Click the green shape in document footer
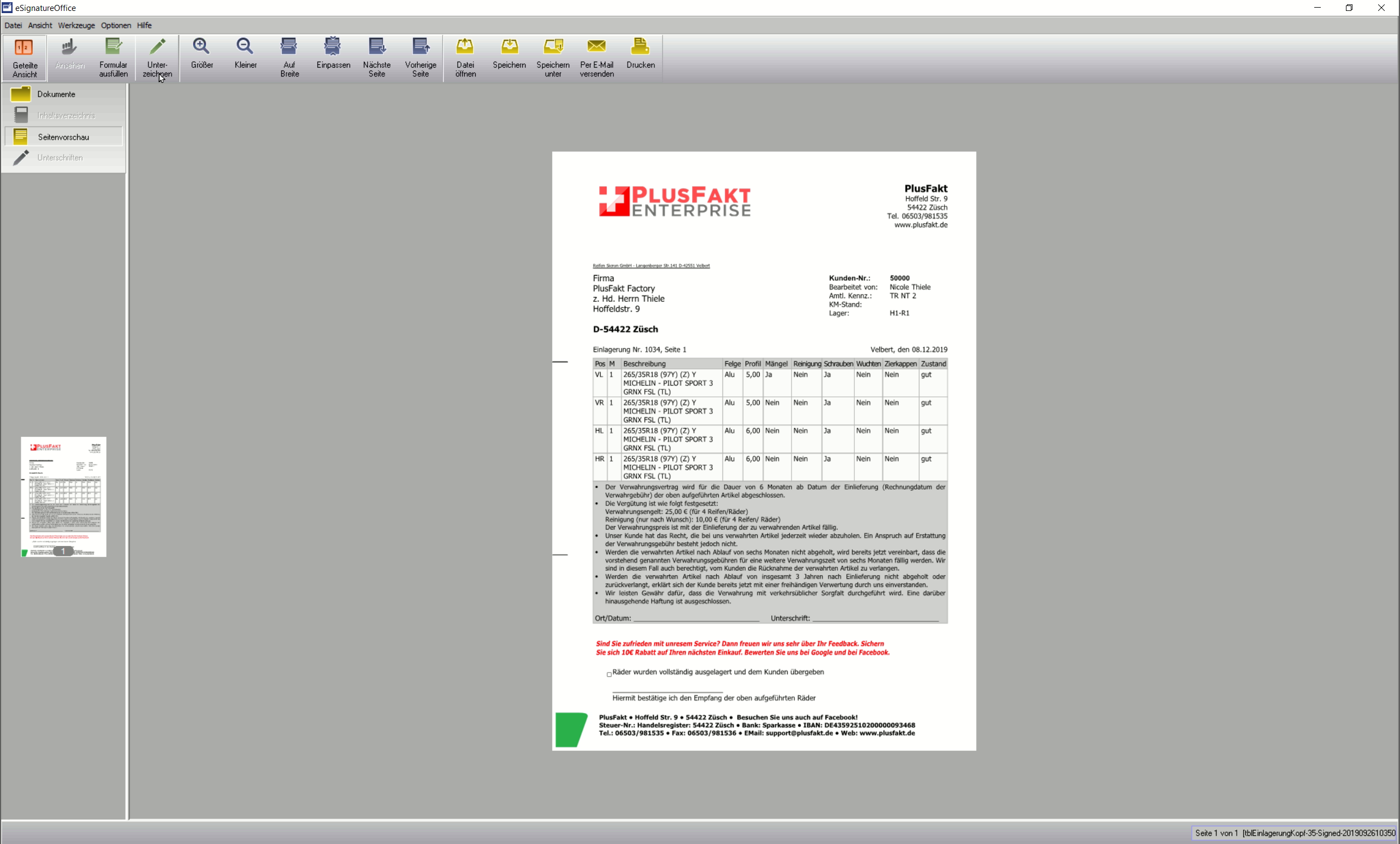 pyautogui.click(x=570, y=730)
